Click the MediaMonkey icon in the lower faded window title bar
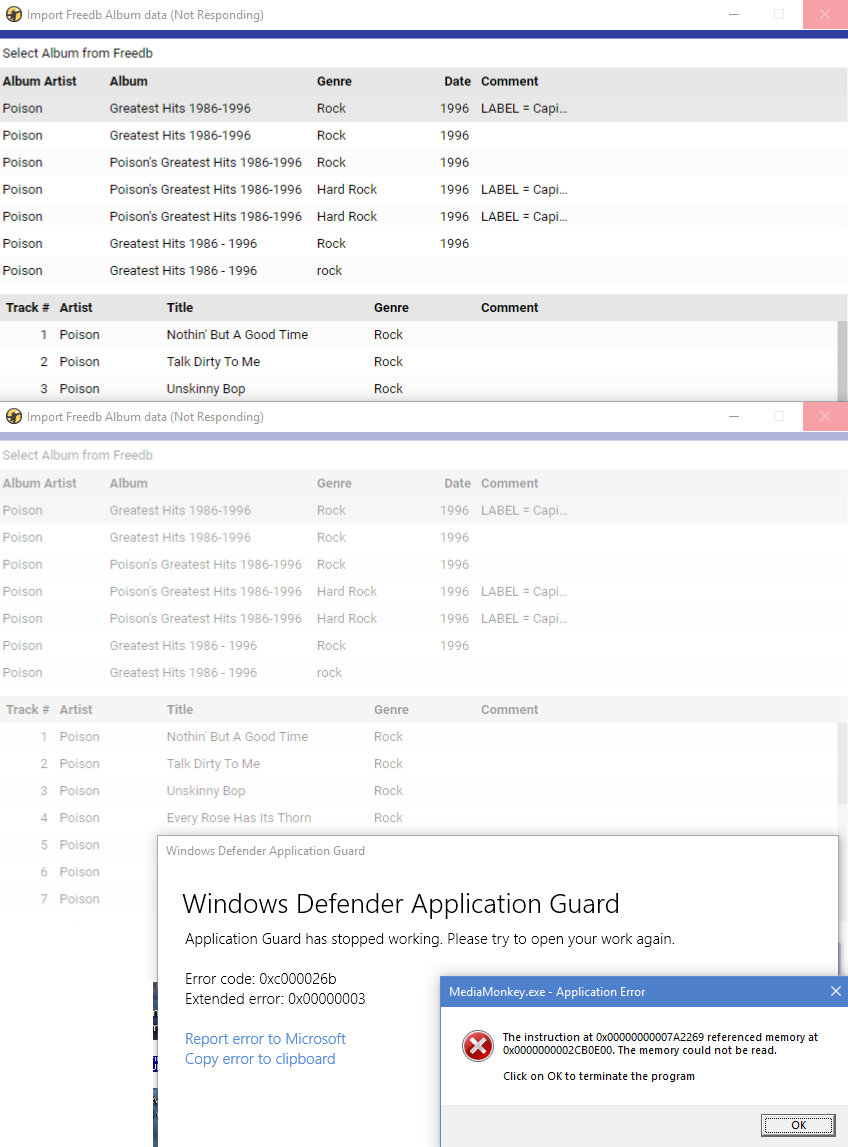The height and width of the screenshot is (1147, 848). (x=14, y=416)
